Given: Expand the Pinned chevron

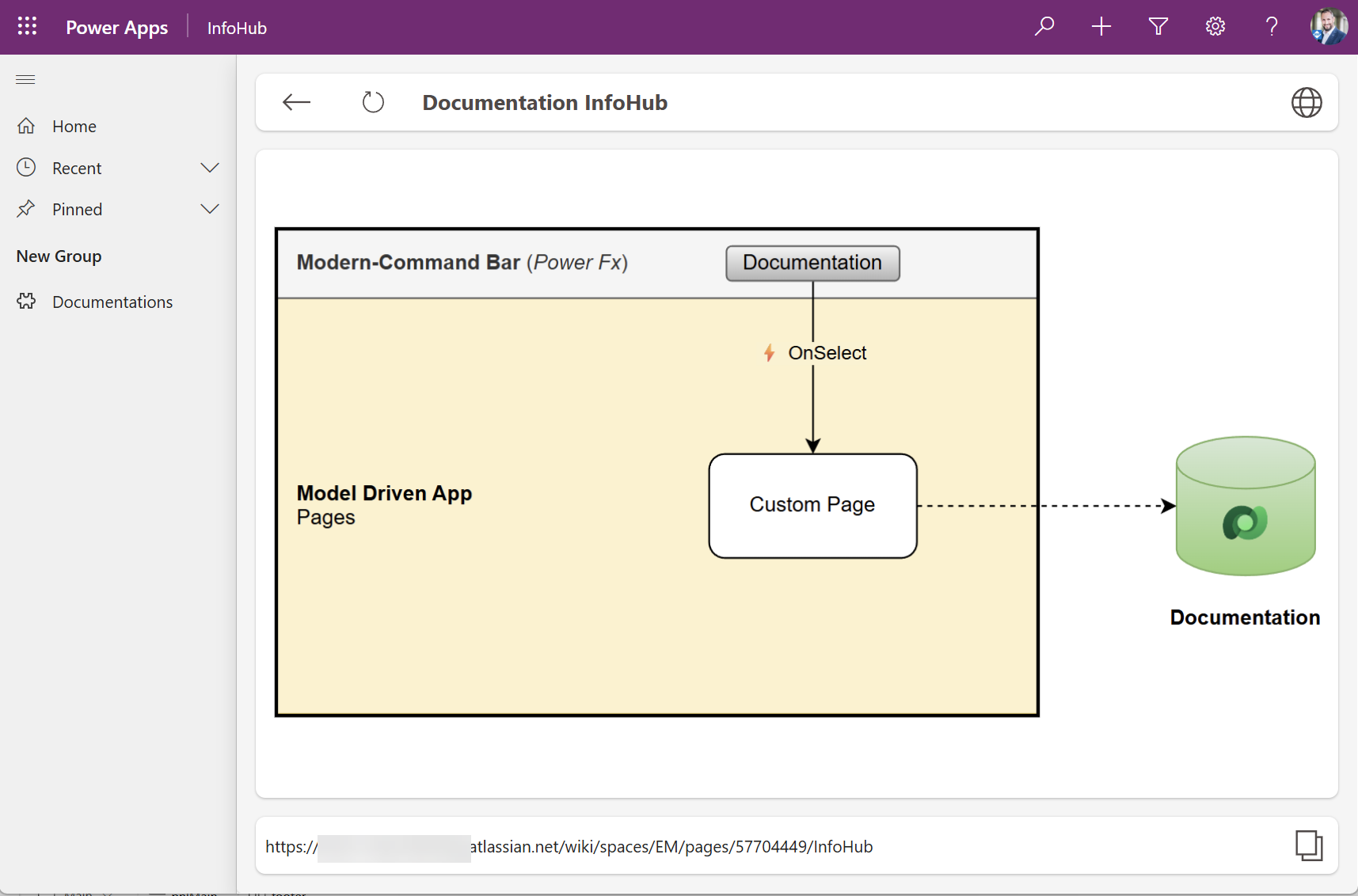Looking at the screenshot, I should (210, 209).
